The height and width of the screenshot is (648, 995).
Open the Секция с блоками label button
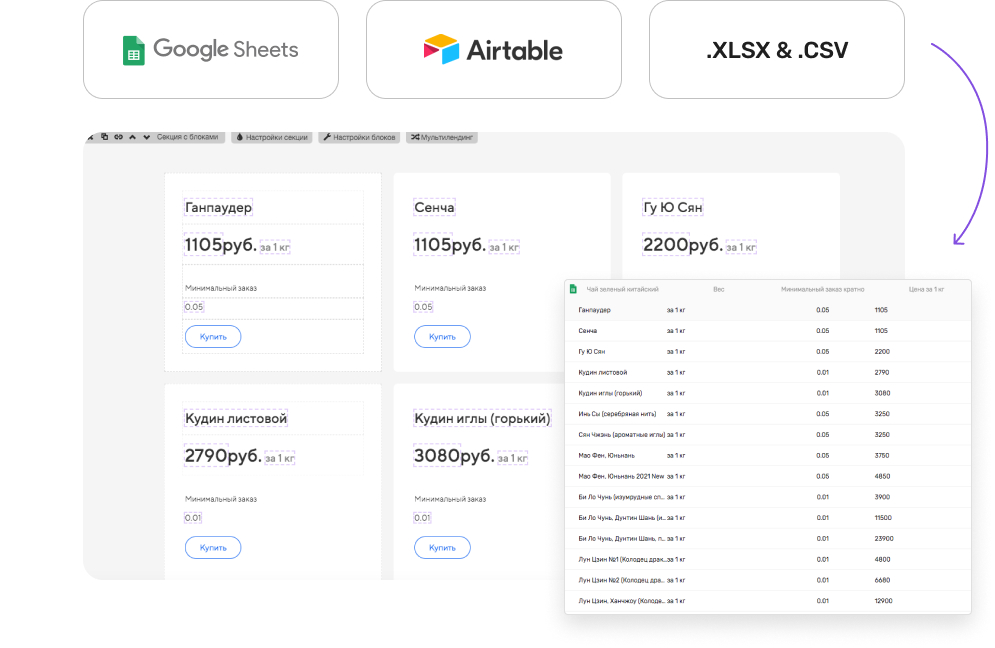coord(187,137)
